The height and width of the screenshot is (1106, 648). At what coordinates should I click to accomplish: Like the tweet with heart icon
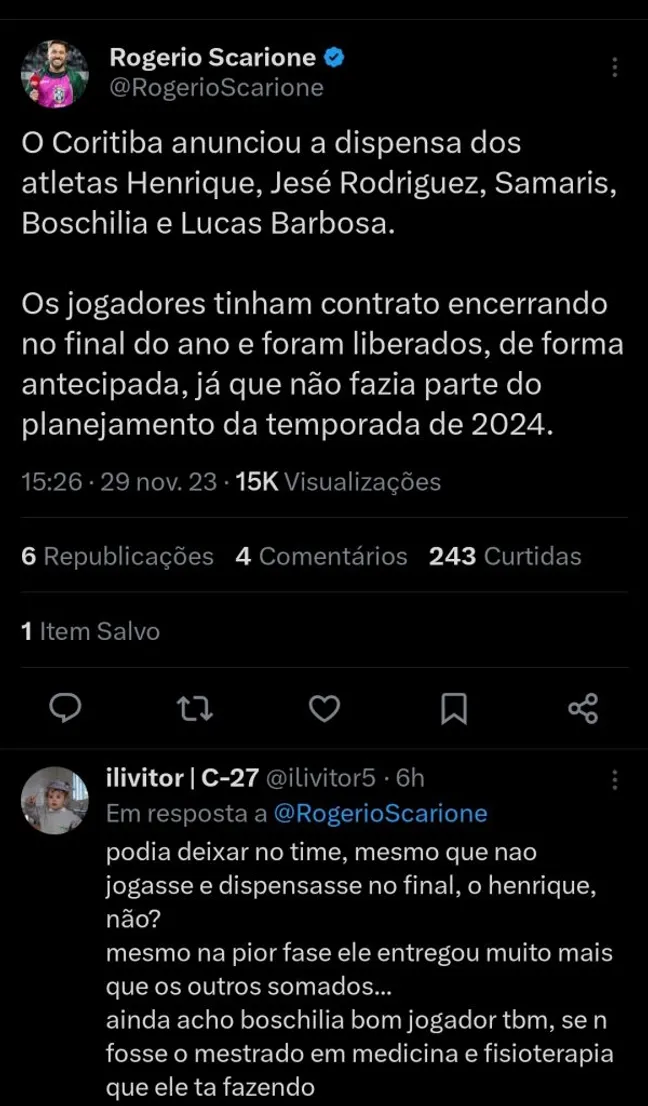tap(324, 709)
